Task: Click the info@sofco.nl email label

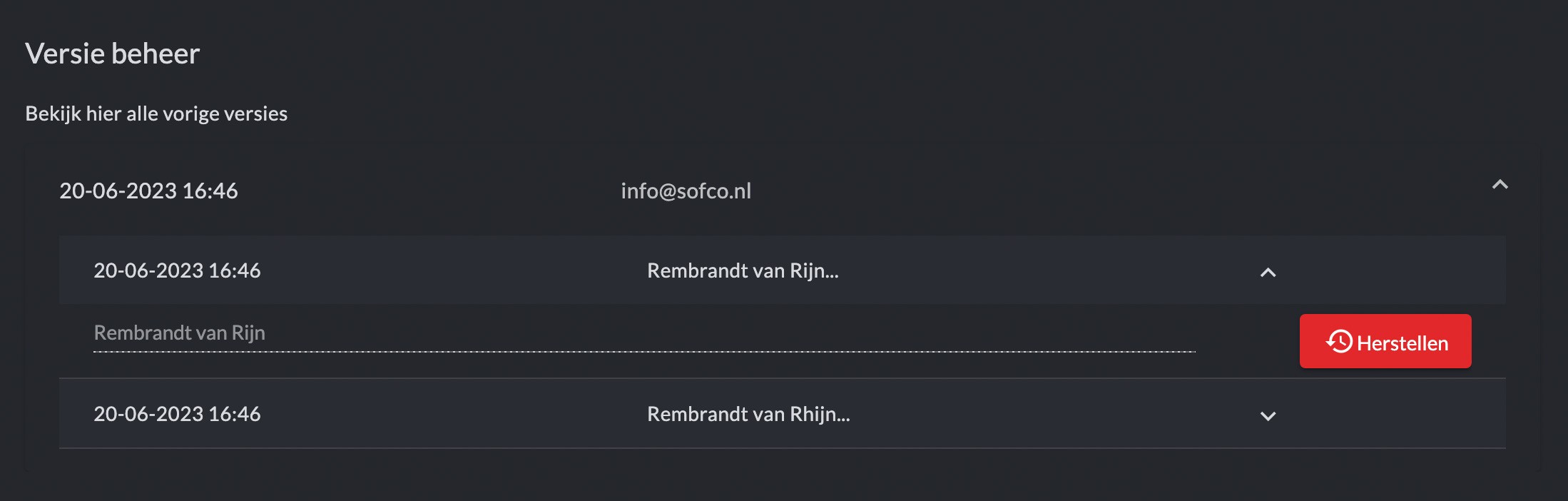Action: [x=686, y=191]
